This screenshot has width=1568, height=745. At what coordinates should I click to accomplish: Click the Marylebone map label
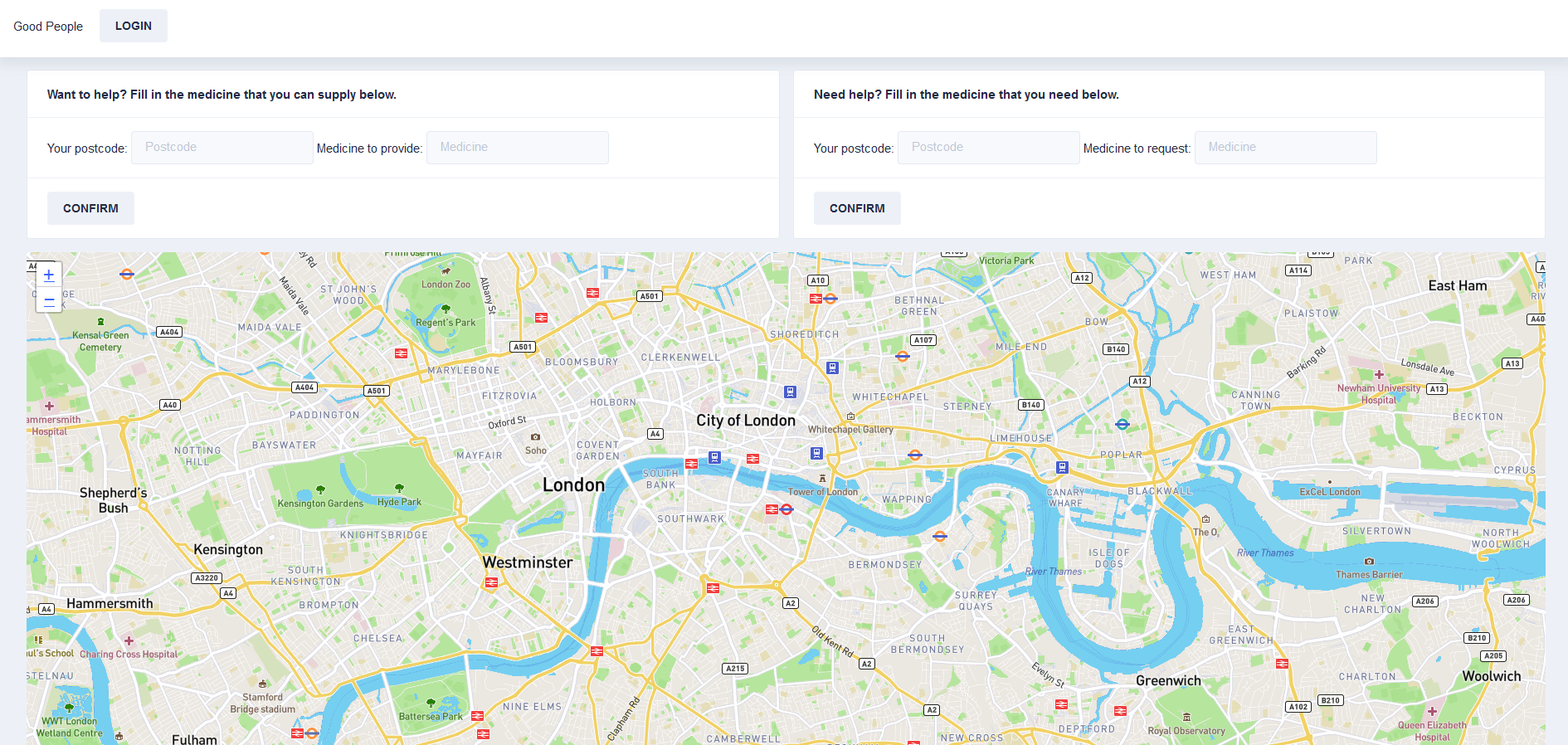[464, 371]
